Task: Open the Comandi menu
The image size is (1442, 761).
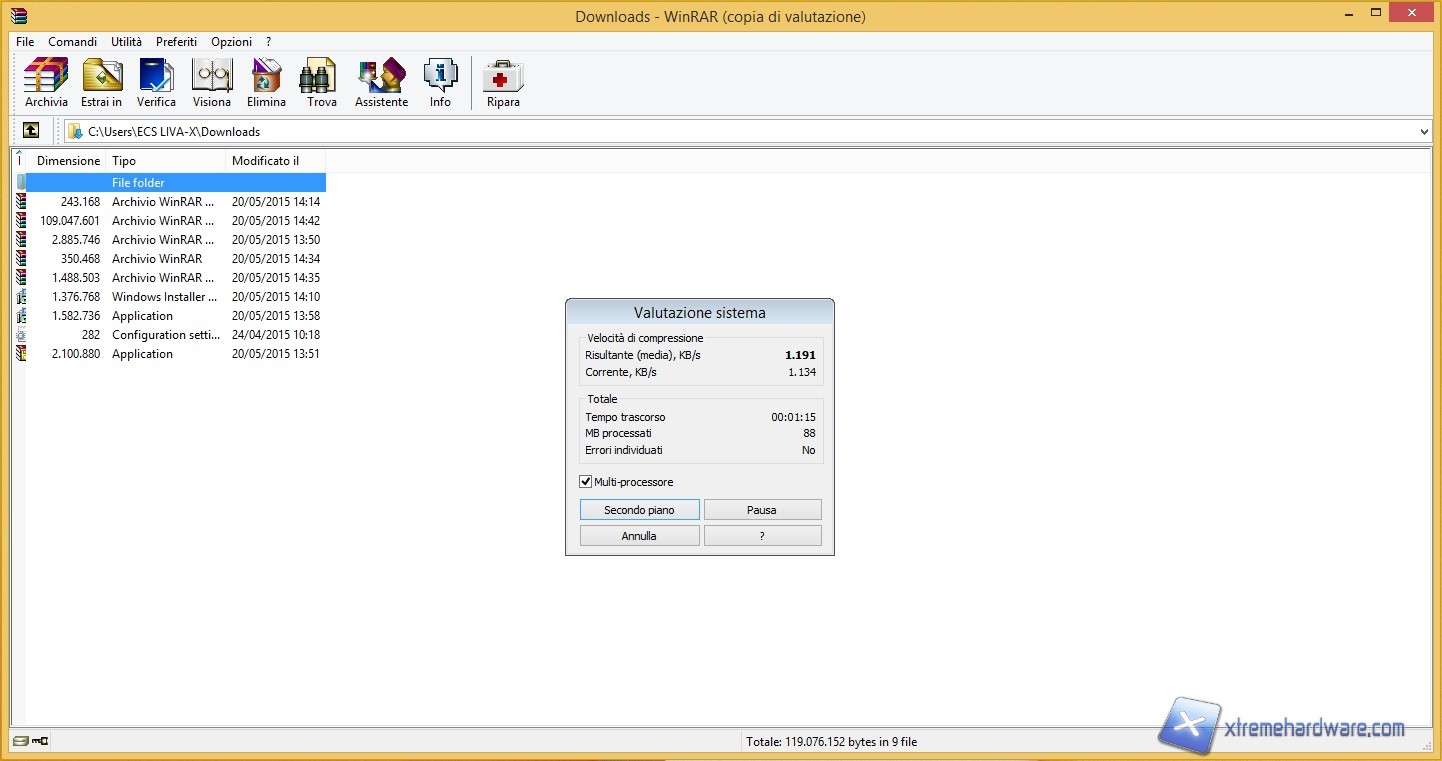Action: click(72, 42)
